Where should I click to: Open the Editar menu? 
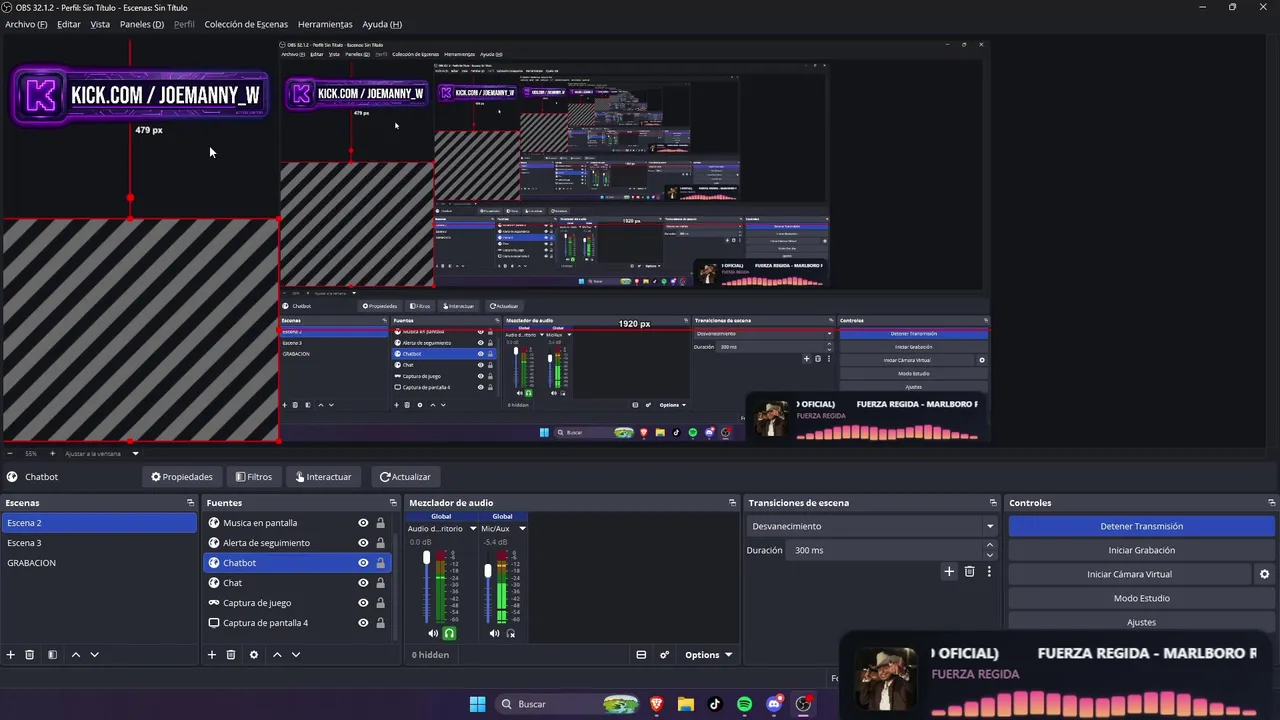click(x=69, y=24)
